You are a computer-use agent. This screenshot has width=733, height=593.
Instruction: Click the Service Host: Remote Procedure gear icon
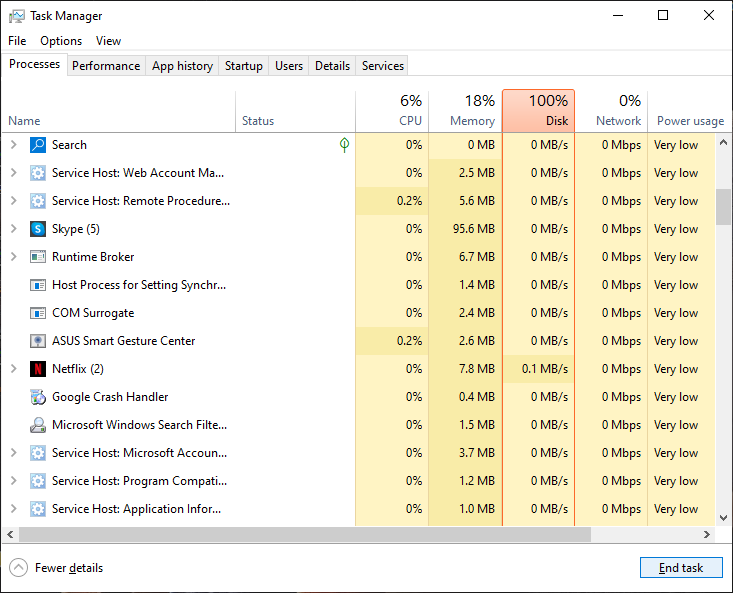point(38,201)
